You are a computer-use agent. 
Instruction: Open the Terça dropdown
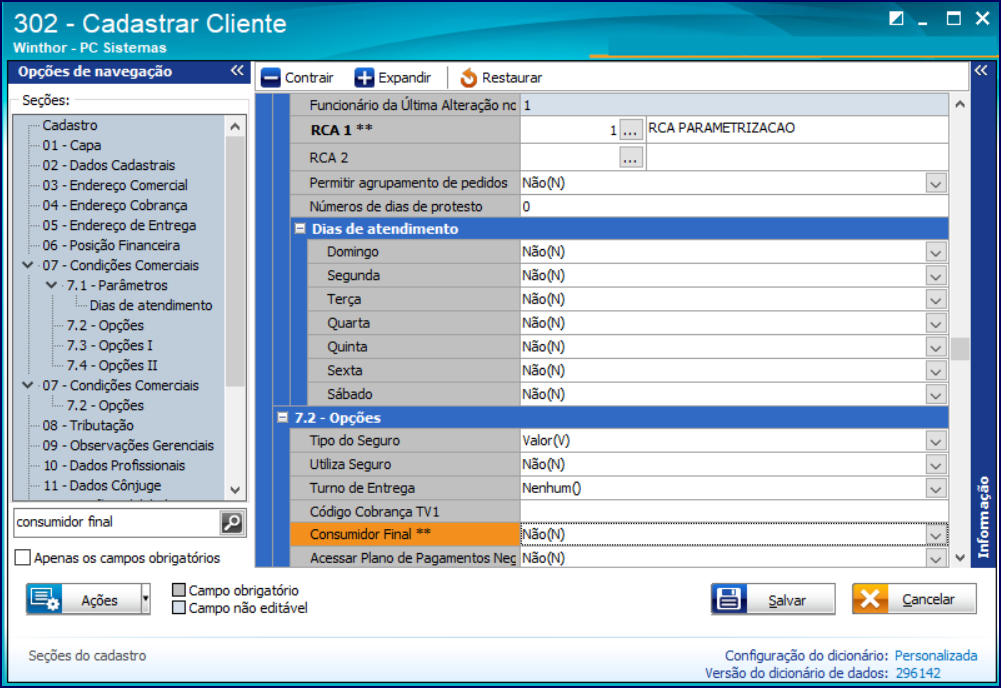pyautogui.click(x=936, y=300)
